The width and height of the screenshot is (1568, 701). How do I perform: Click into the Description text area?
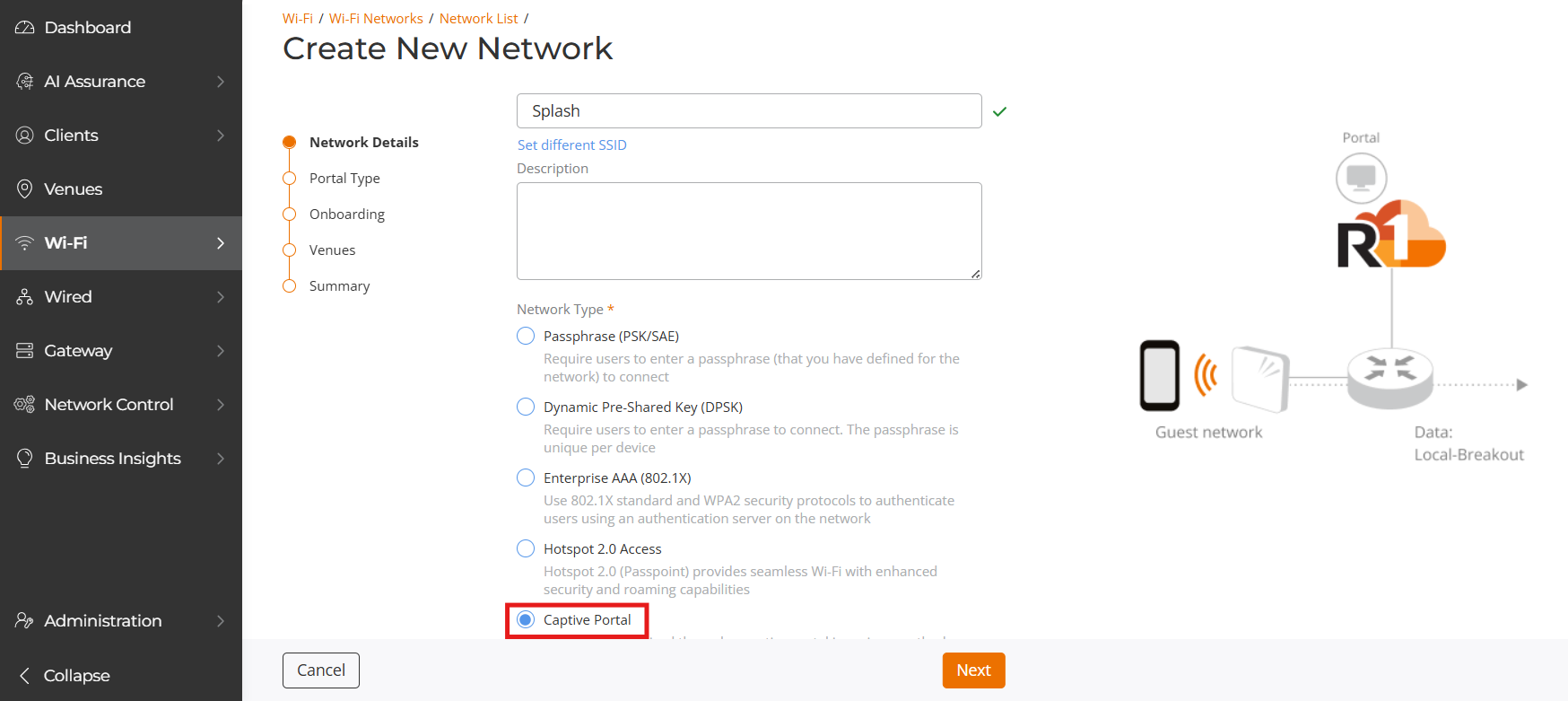[x=749, y=232]
